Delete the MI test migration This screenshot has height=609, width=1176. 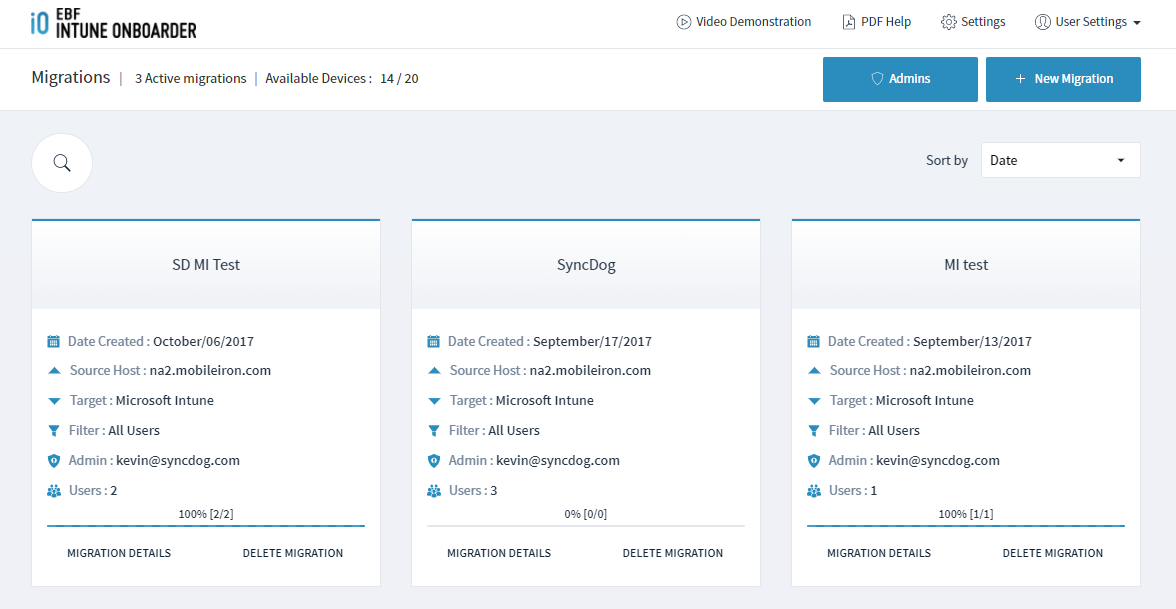click(x=1053, y=553)
